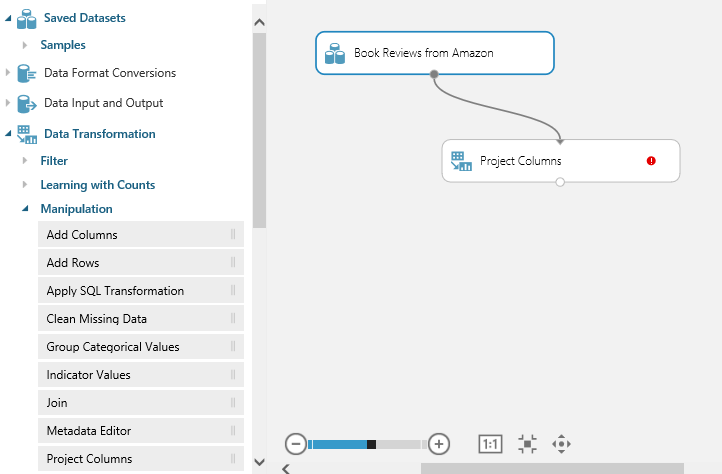
Task: Zoom in with the plus button
Action: [x=439, y=444]
